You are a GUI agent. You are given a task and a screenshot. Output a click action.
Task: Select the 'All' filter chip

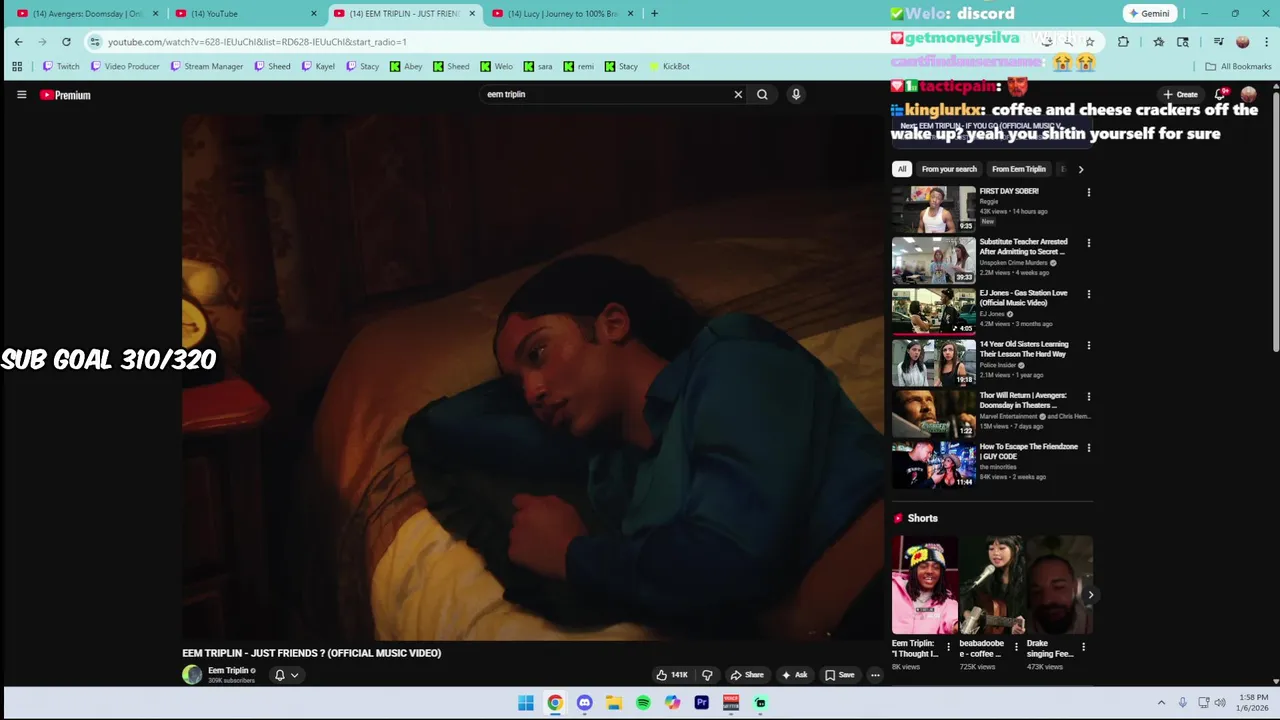pyautogui.click(x=902, y=169)
